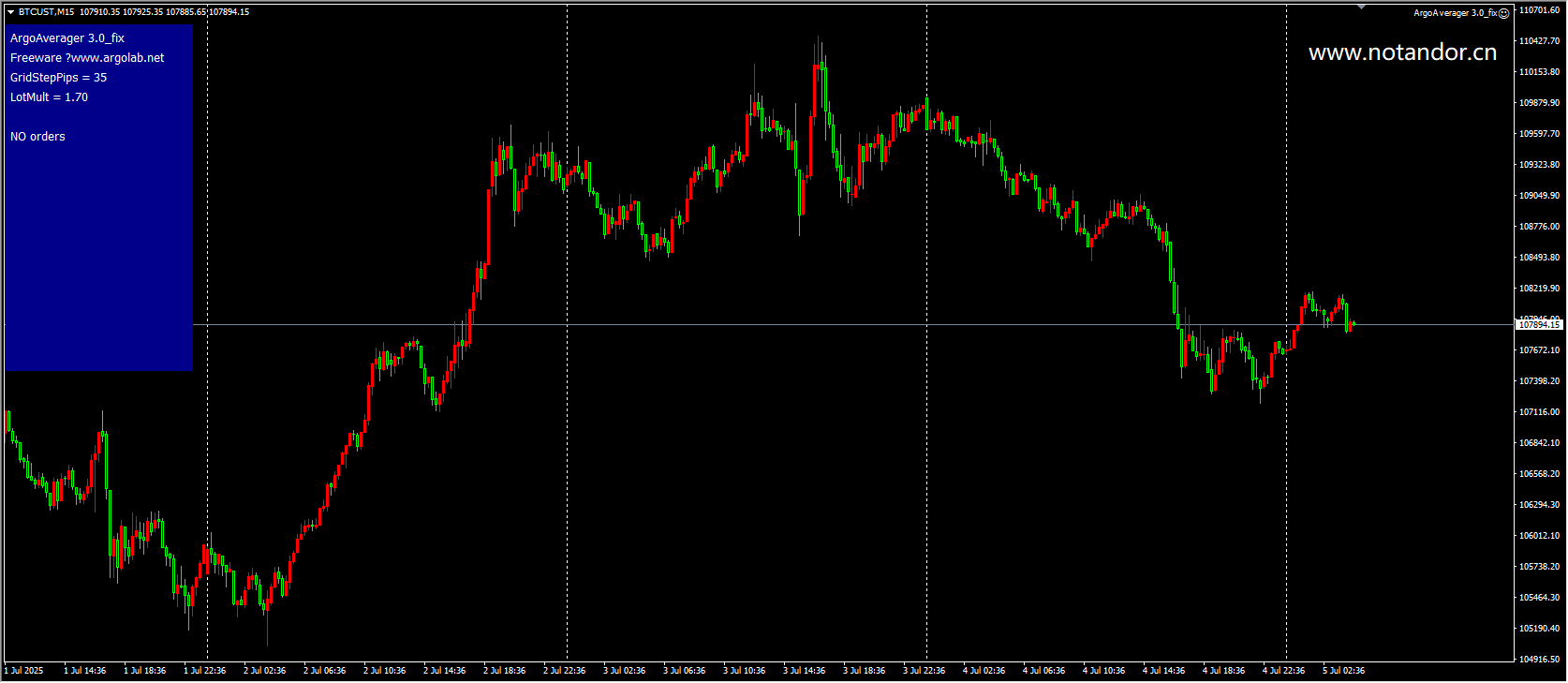Click 108776.00 on the price scale

point(1540,227)
